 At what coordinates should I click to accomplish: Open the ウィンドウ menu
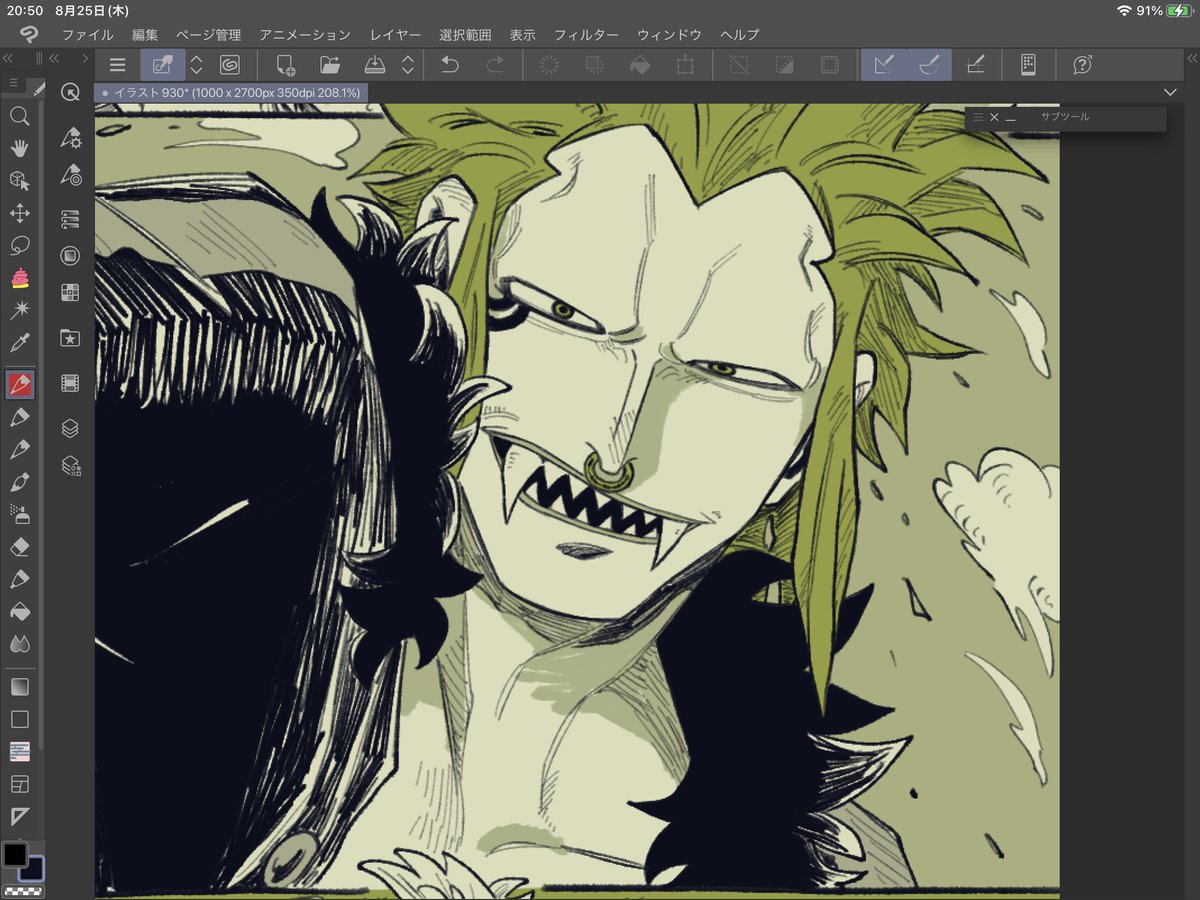pyautogui.click(x=669, y=34)
